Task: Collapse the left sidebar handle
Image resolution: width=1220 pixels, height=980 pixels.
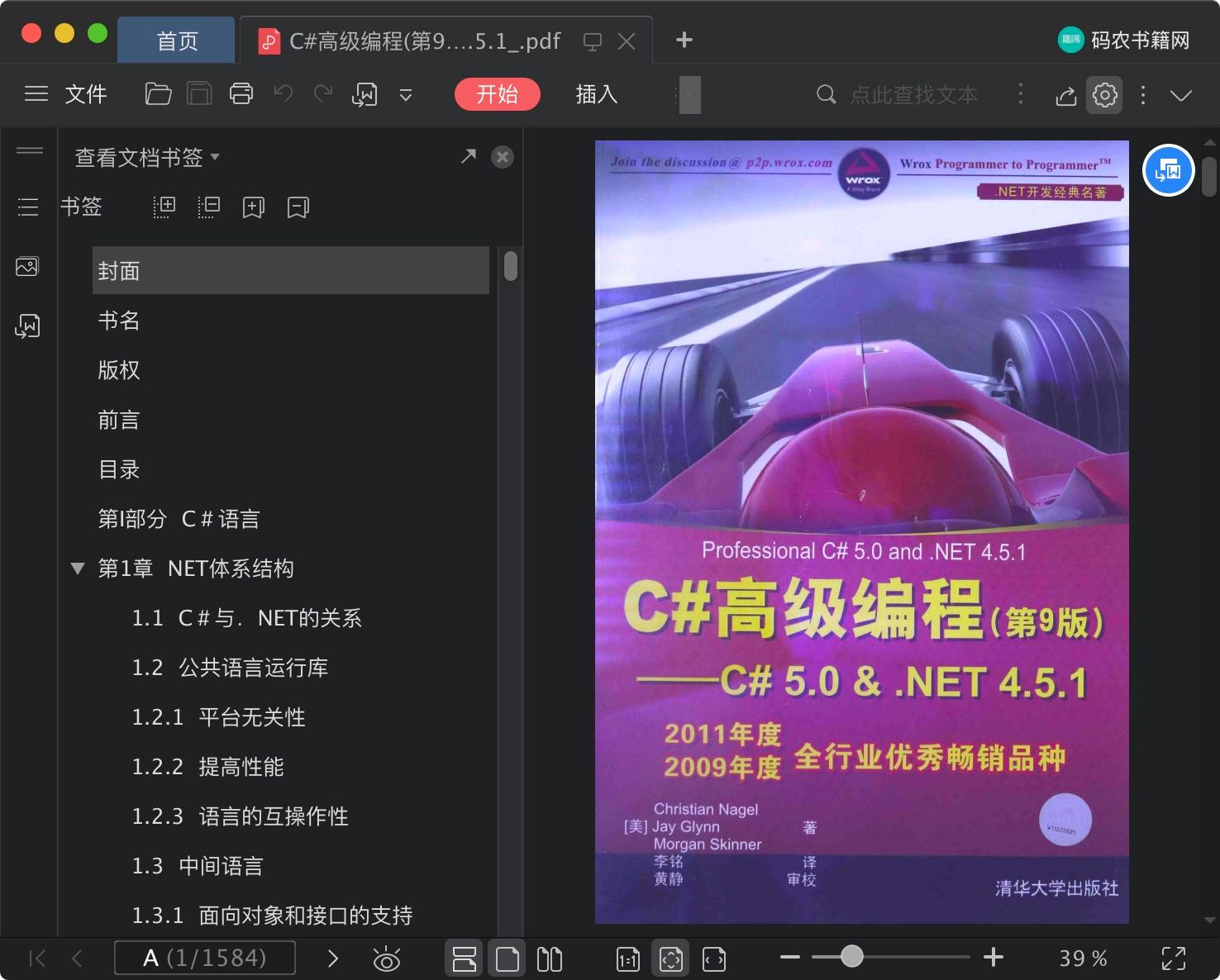Action: pyautogui.click(x=30, y=150)
